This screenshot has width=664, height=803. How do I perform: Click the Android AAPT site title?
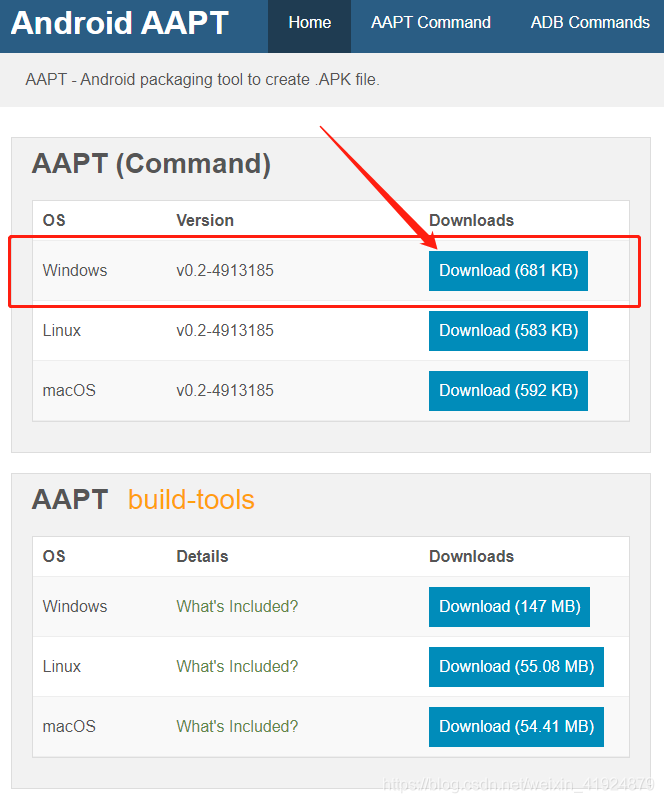pos(119,23)
